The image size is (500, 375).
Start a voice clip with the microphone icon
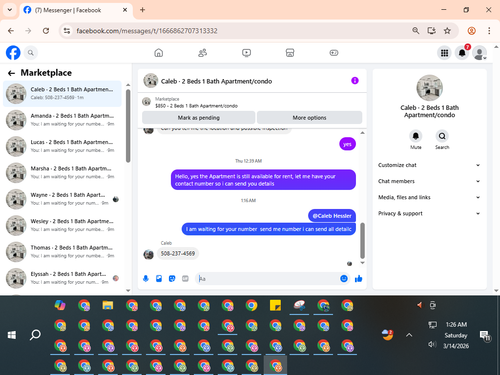[x=146, y=279]
